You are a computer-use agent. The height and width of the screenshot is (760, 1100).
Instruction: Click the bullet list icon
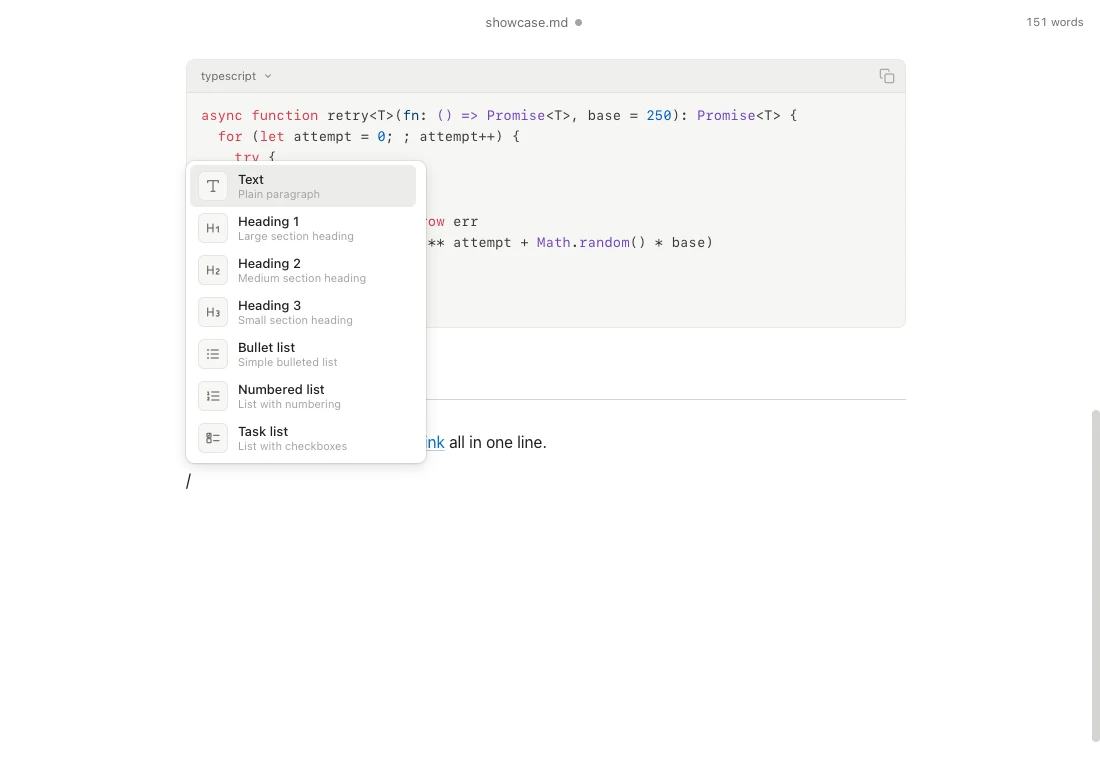pyautogui.click(x=213, y=354)
